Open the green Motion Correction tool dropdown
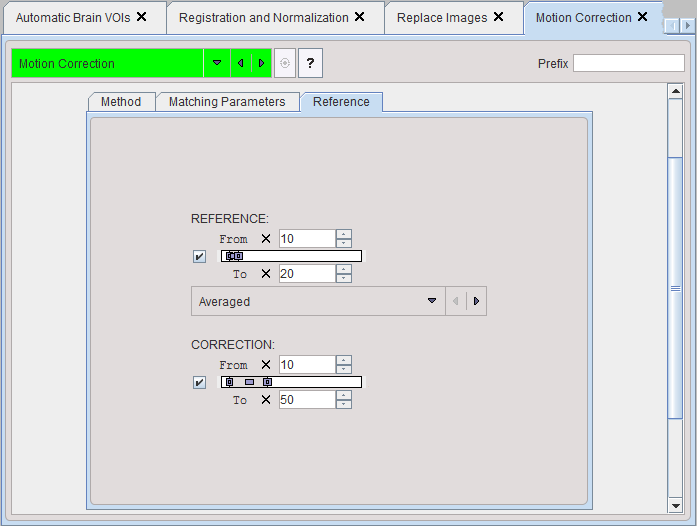The image size is (697, 526). pos(217,63)
